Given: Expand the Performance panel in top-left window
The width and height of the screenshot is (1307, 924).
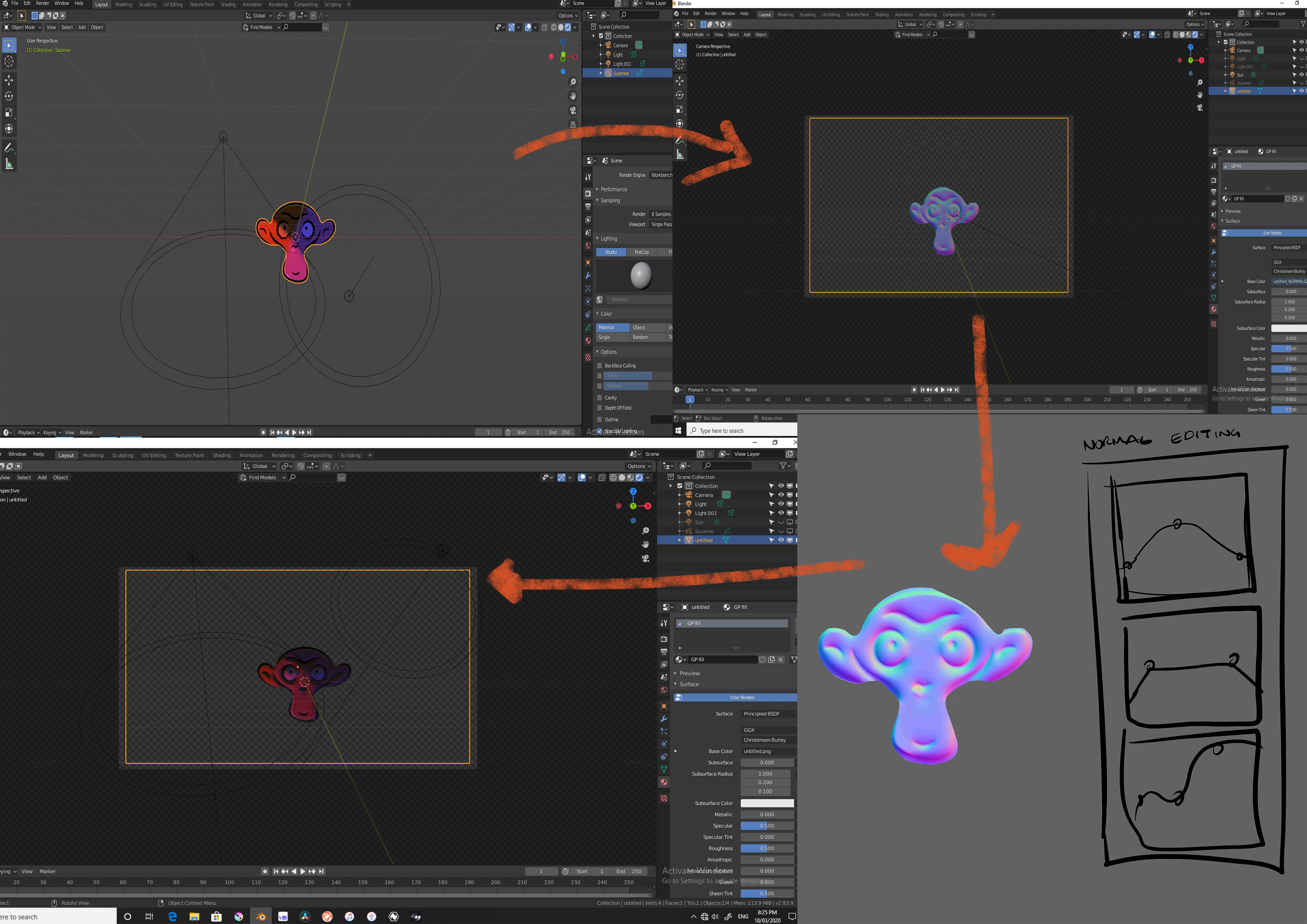Looking at the screenshot, I should coord(614,189).
